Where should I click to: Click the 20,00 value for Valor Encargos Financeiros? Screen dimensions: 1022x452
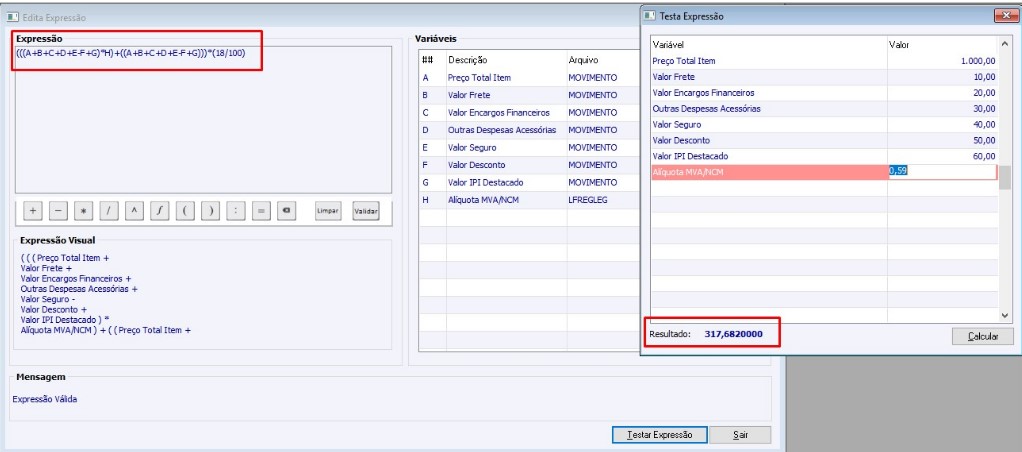pos(984,93)
